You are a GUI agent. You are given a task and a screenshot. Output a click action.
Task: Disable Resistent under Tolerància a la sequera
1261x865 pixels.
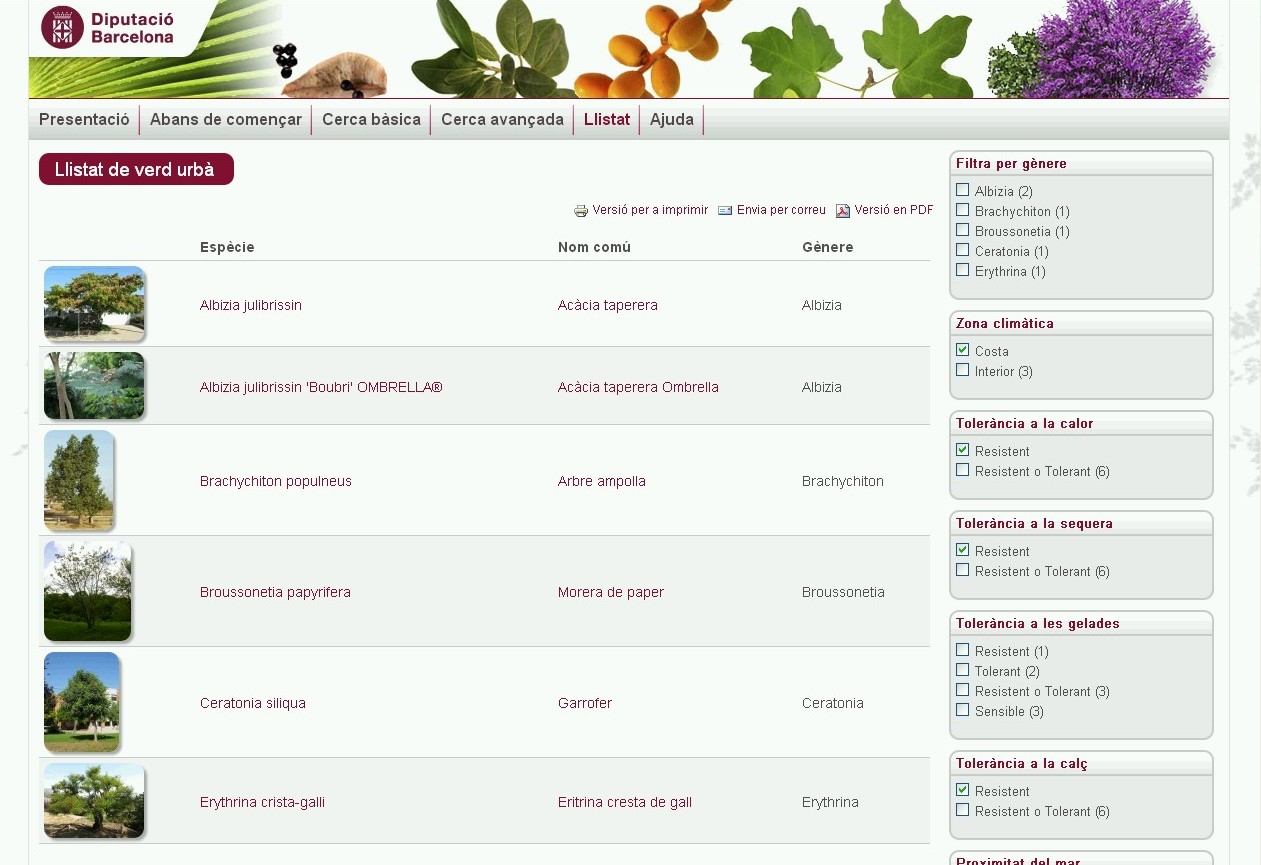[x=963, y=550]
